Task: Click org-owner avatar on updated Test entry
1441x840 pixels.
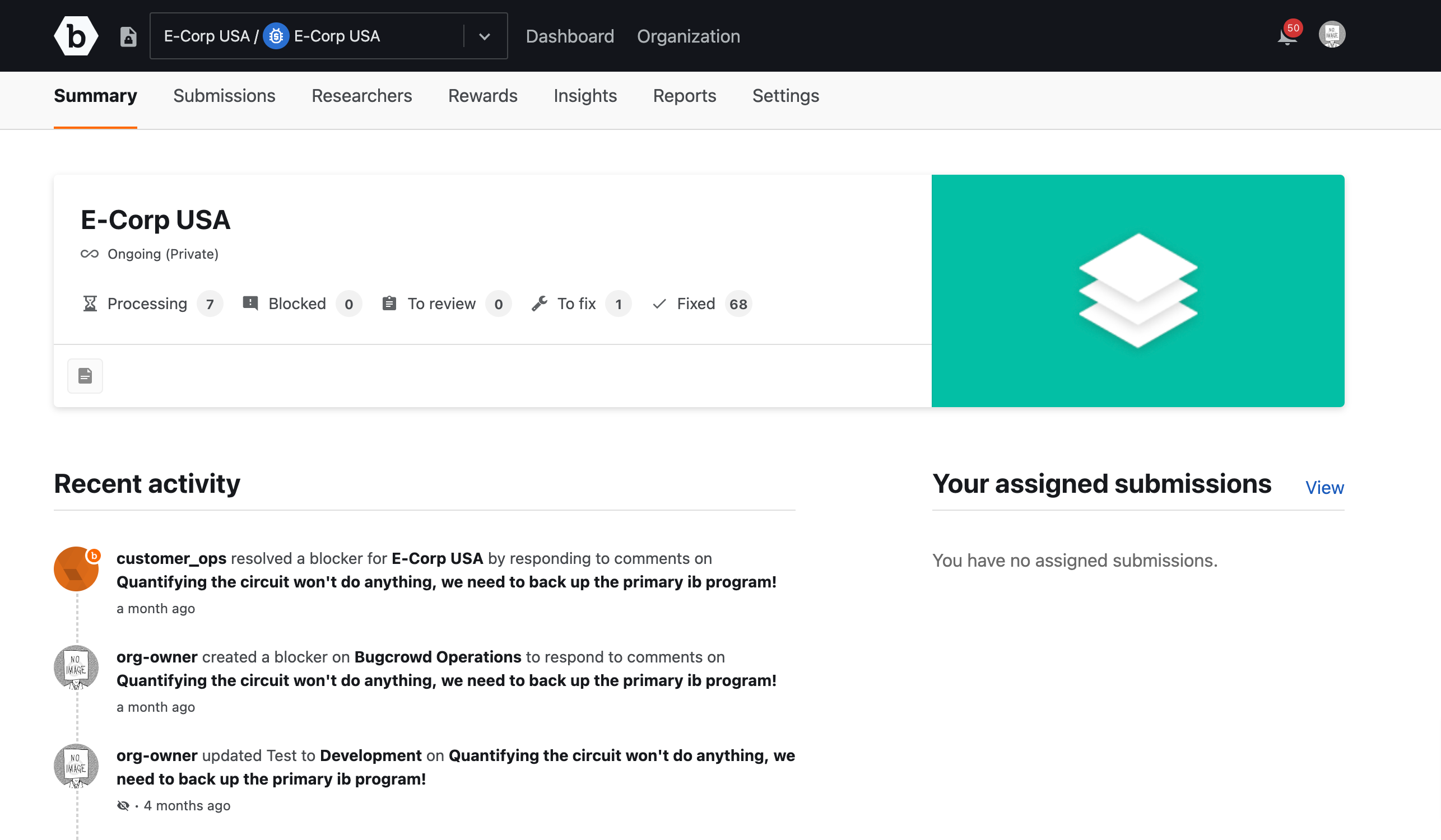Action: pos(76,766)
